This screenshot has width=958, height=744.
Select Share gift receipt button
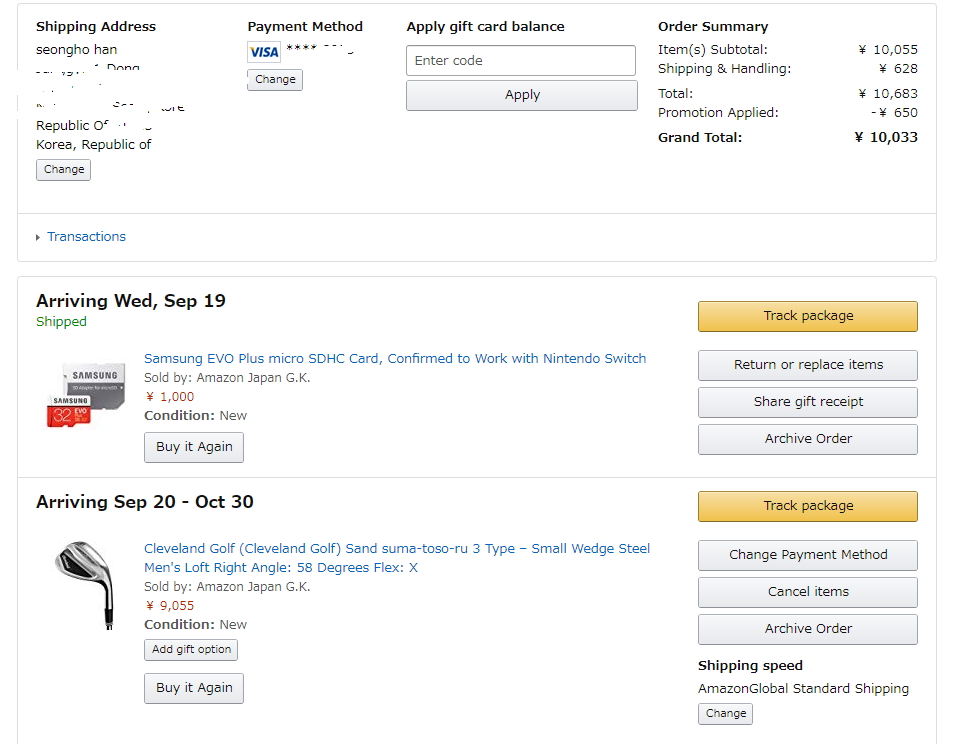807,402
